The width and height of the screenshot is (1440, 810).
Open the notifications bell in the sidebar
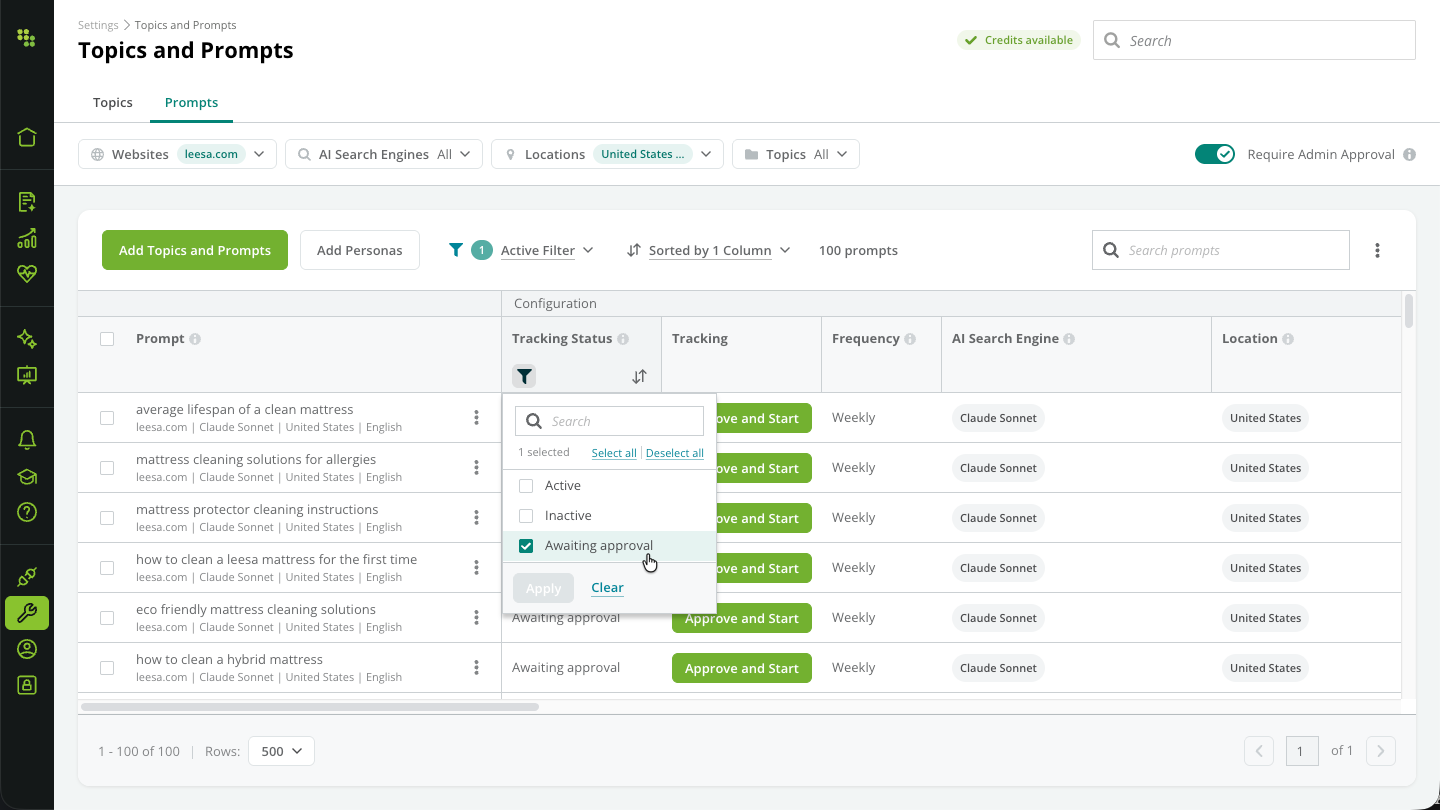[x=27, y=440]
